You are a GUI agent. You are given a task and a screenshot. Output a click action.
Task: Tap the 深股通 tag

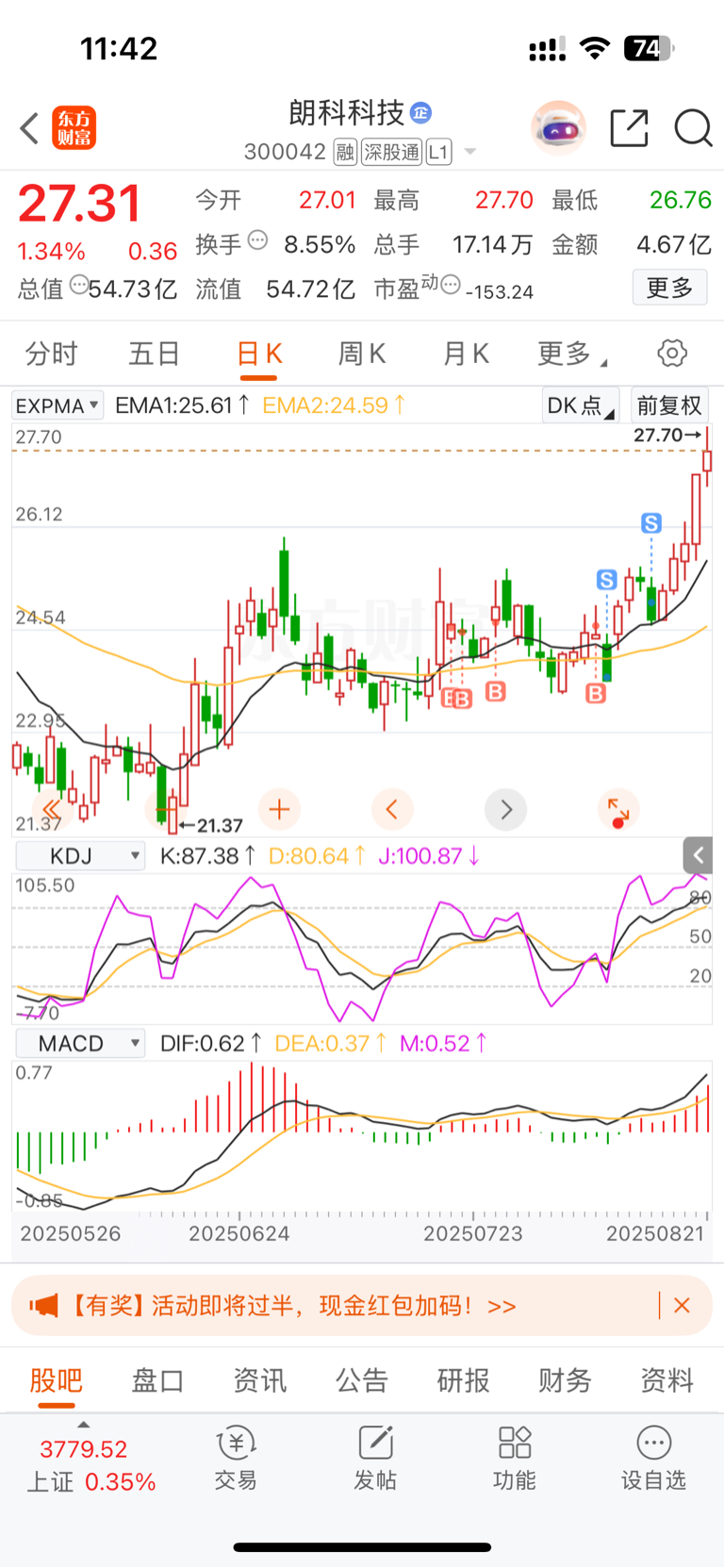[x=391, y=152]
